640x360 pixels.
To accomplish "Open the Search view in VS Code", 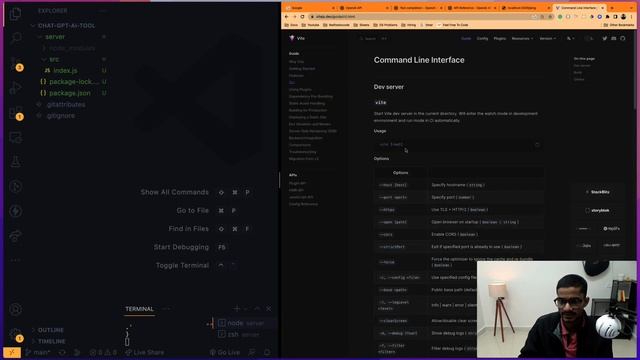I will pos(16,38).
